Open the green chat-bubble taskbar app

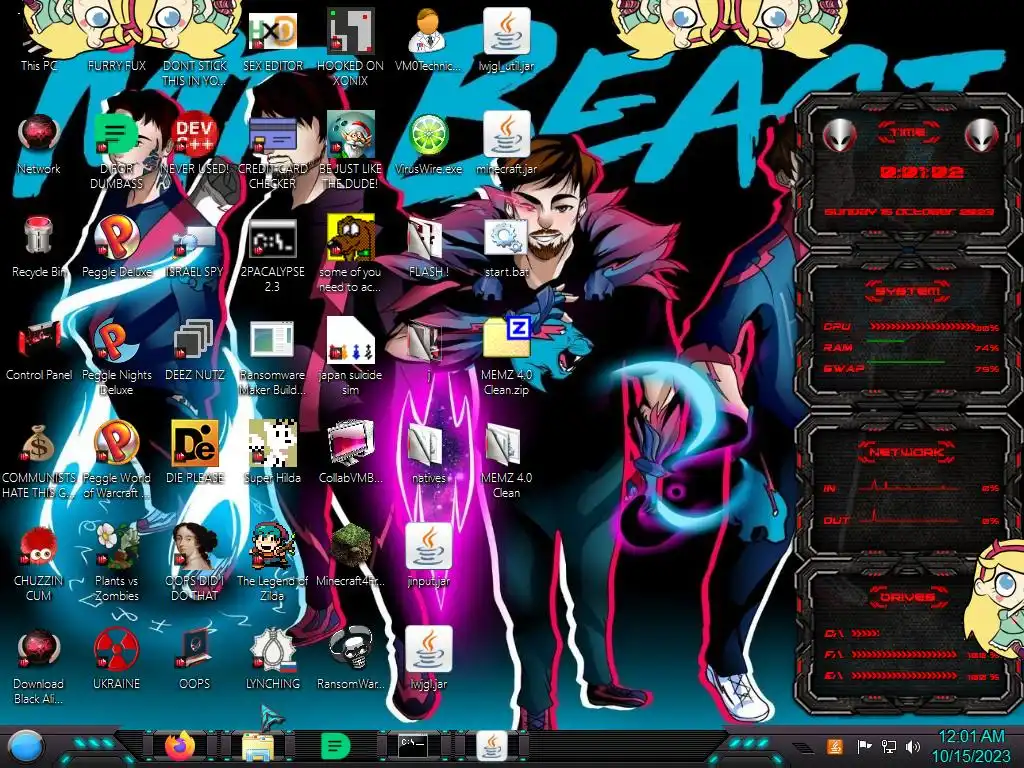click(336, 746)
